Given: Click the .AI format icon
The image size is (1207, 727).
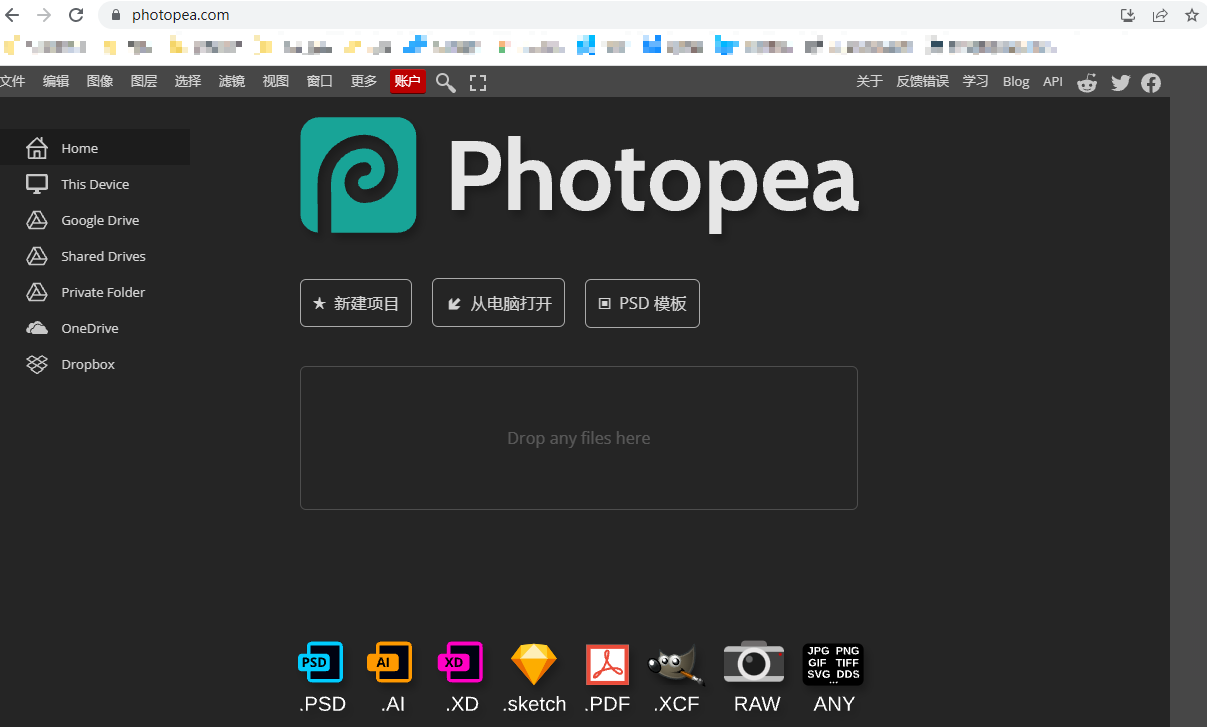Looking at the screenshot, I should (390, 662).
